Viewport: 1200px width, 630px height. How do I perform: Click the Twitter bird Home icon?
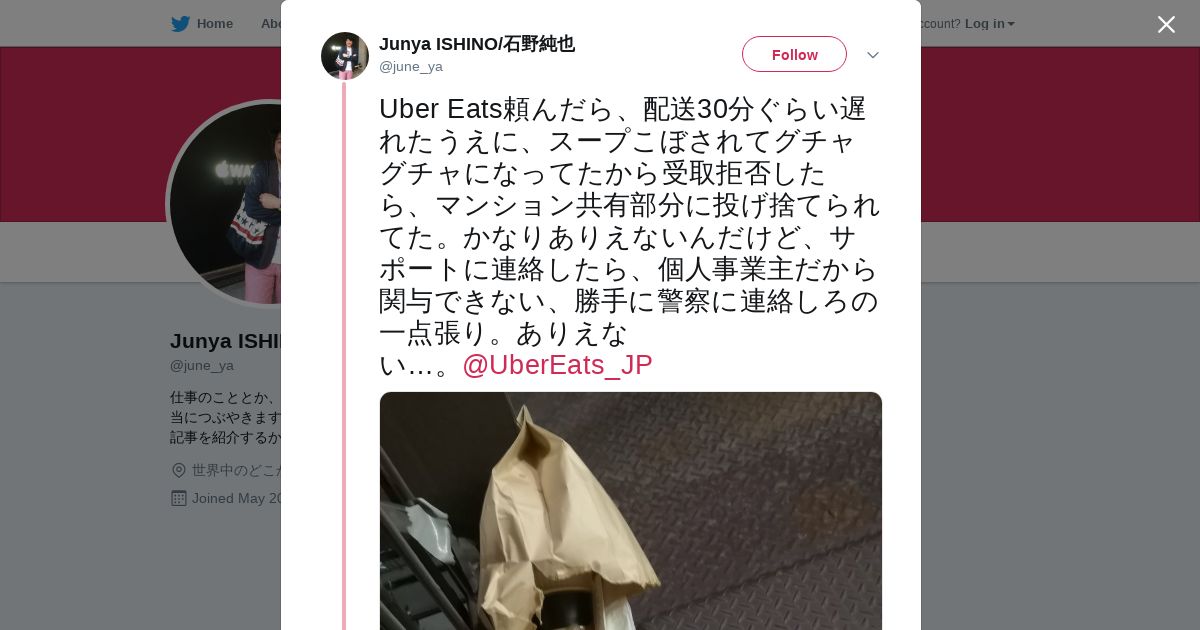pyautogui.click(x=180, y=24)
